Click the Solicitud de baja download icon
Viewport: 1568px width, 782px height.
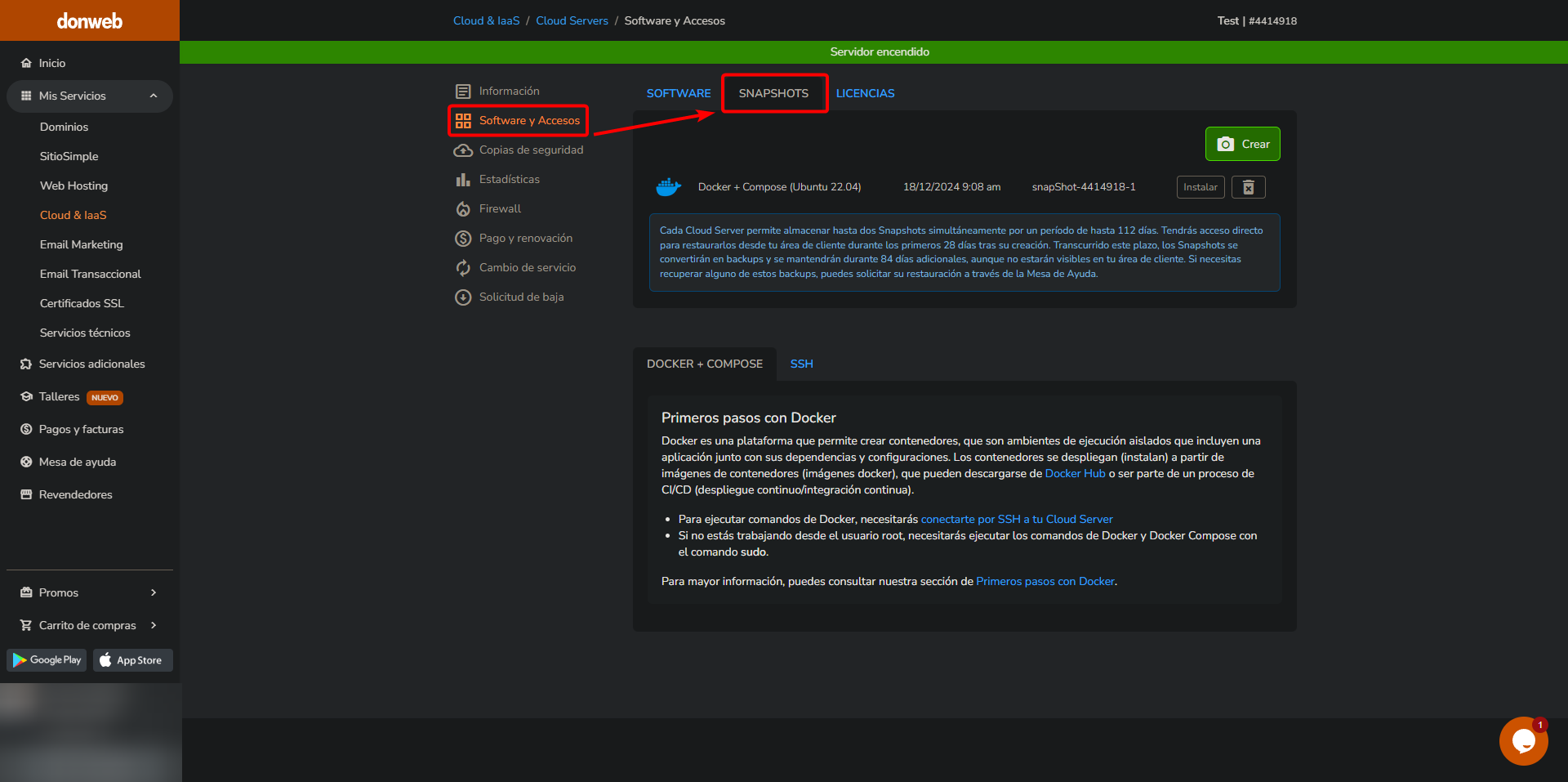click(463, 297)
